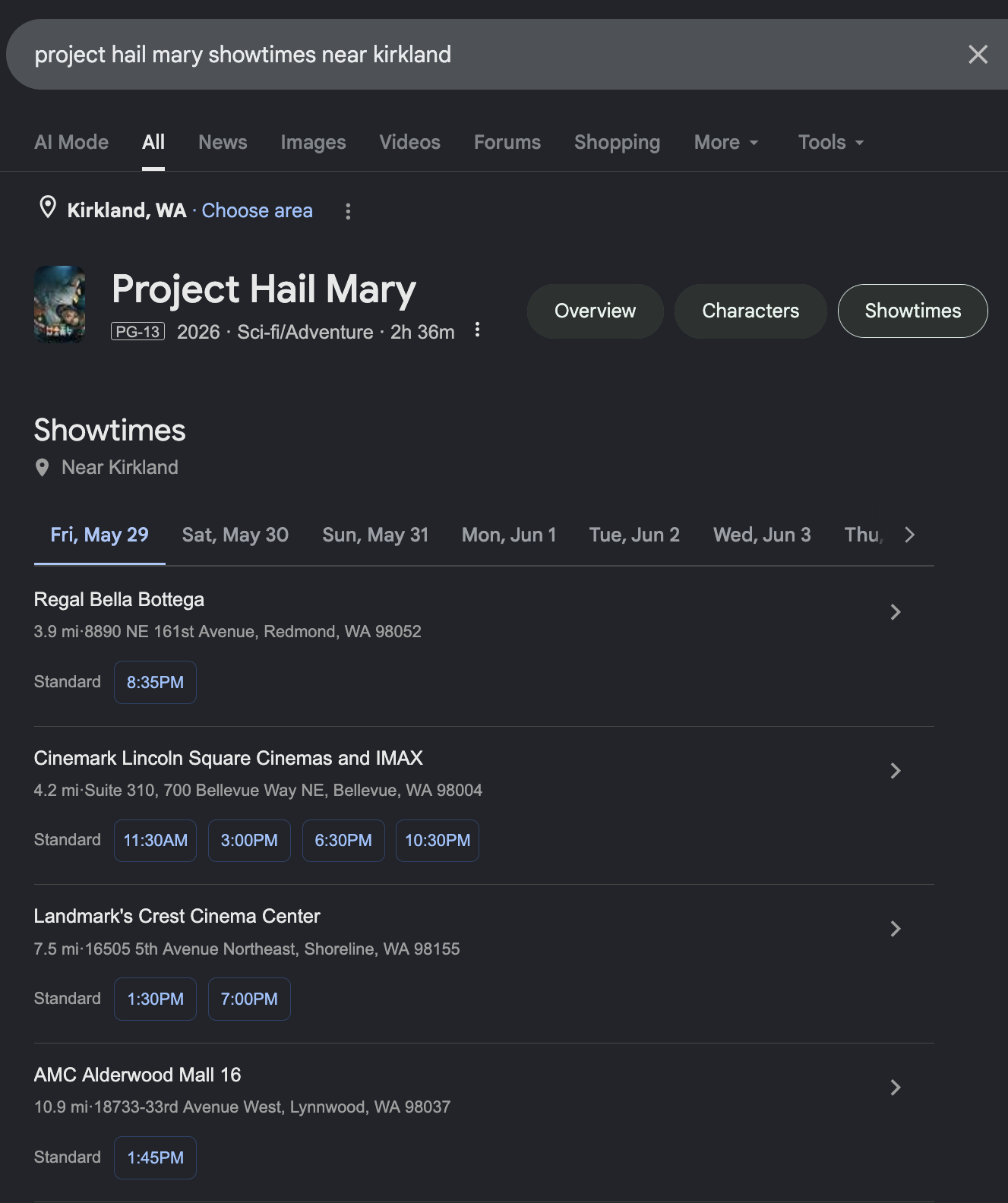The height and width of the screenshot is (1203, 1008).
Task: Clear the search box with the X icon
Action: (978, 55)
